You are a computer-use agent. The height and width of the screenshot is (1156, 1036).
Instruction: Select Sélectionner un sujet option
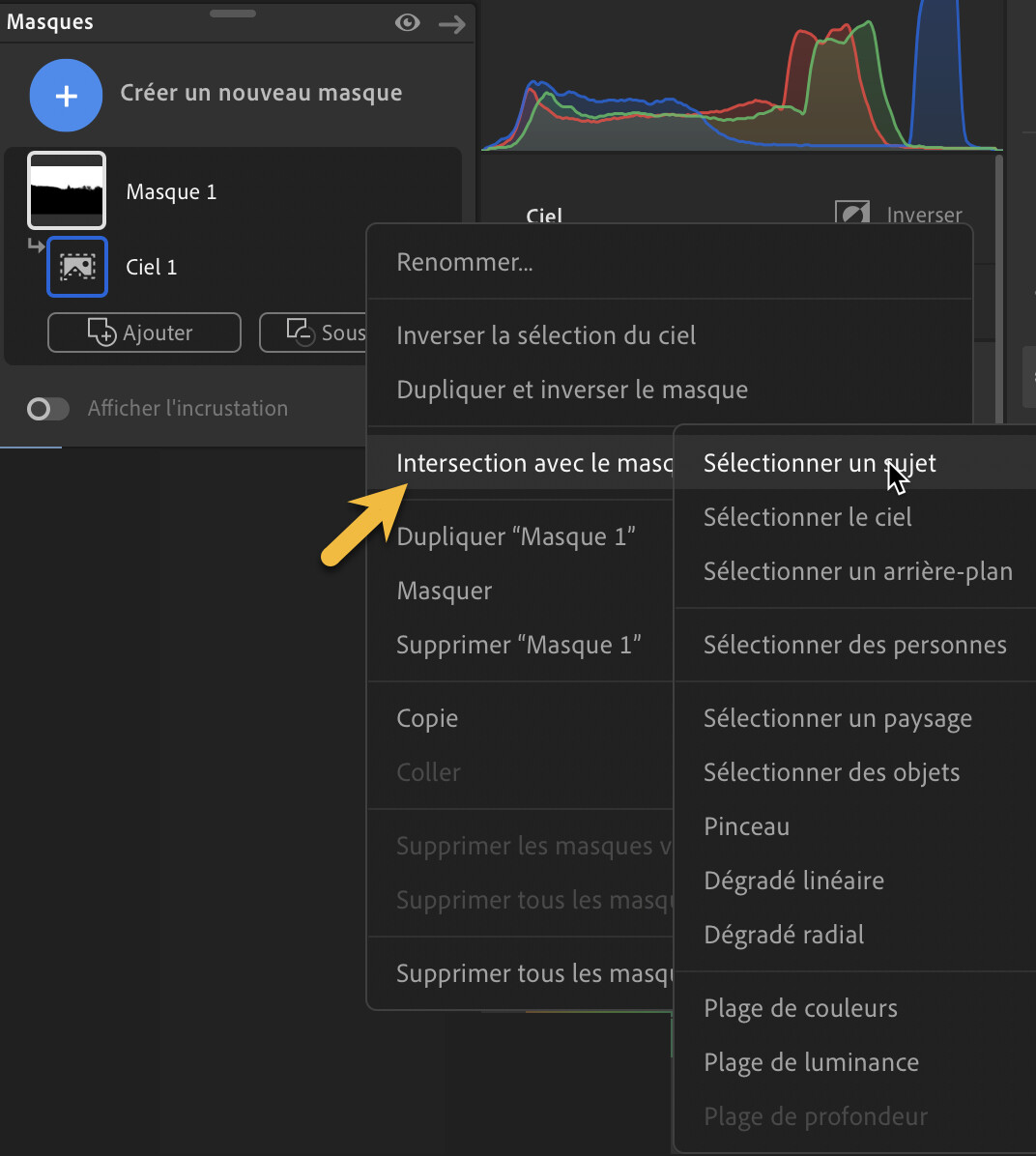(820, 463)
